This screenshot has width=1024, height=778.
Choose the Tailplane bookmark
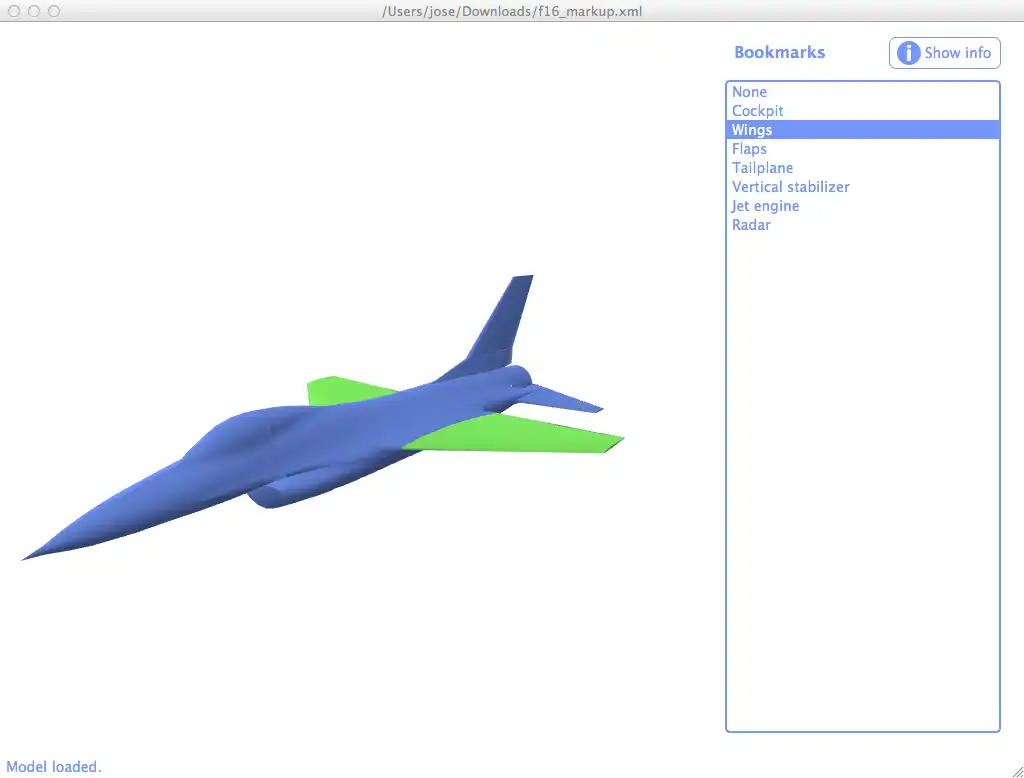pyautogui.click(x=863, y=168)
